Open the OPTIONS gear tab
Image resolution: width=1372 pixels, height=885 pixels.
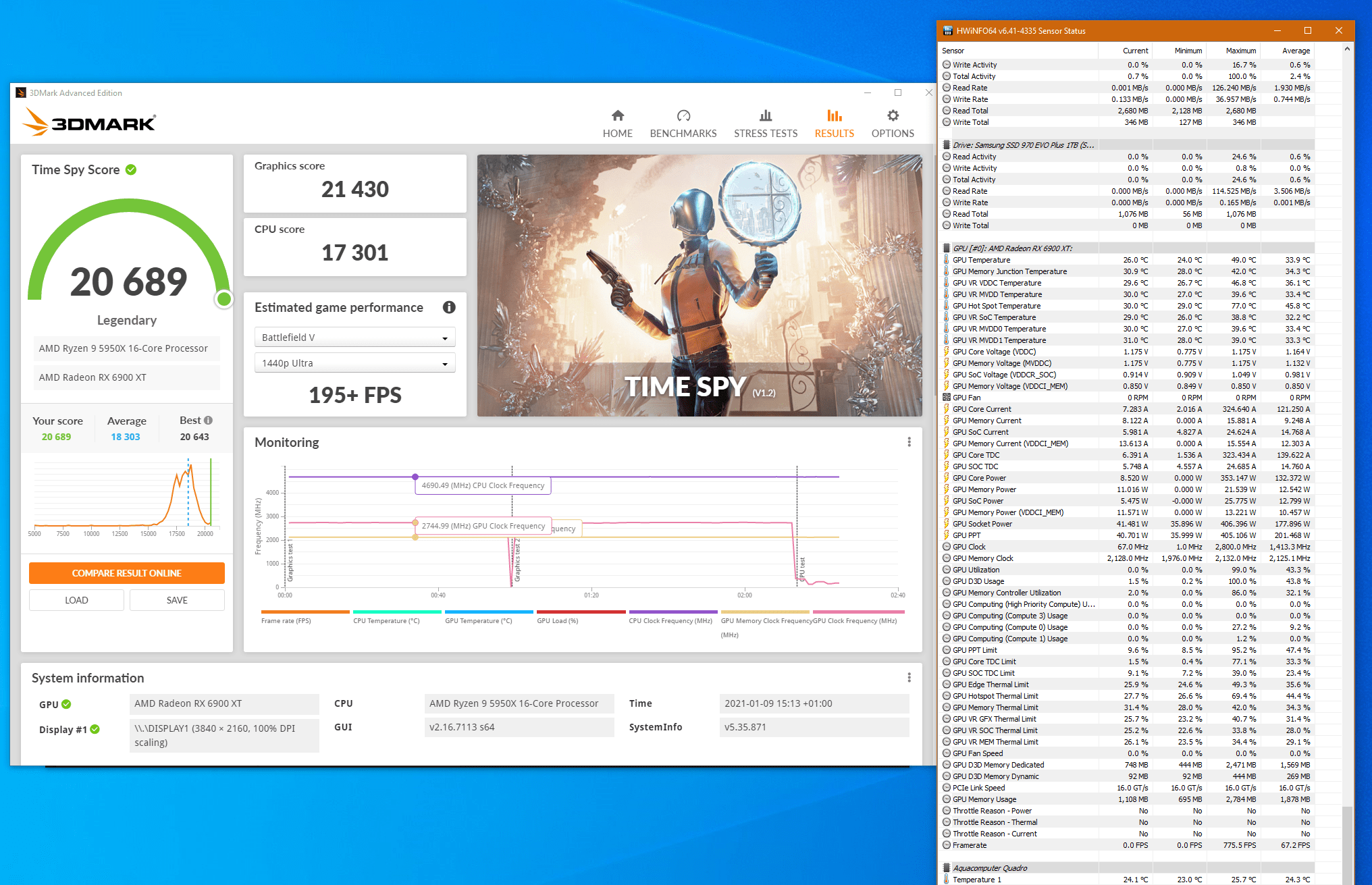coord(893,124)
